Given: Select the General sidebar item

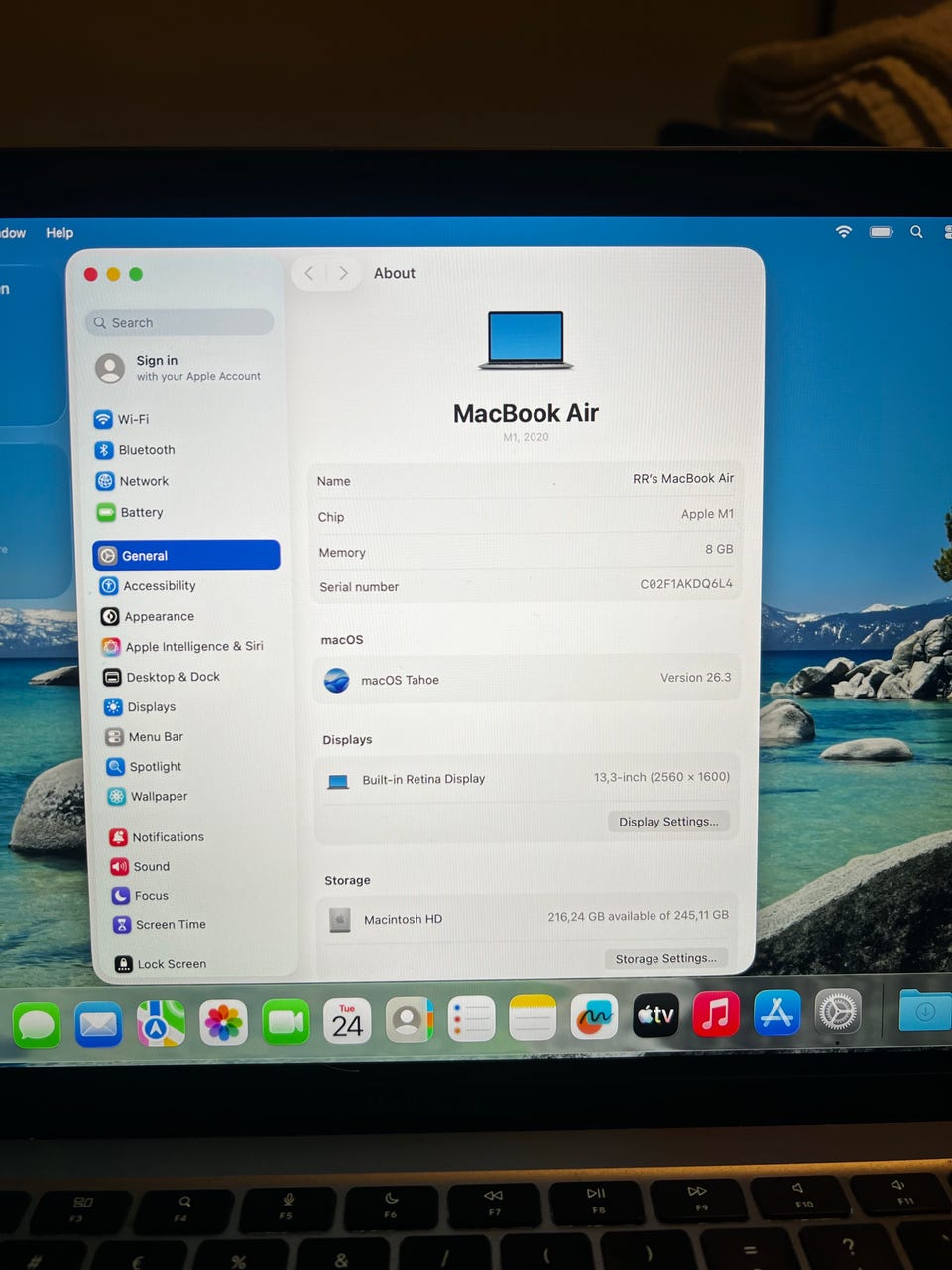Looking at the screenshot, I should 186,555.
